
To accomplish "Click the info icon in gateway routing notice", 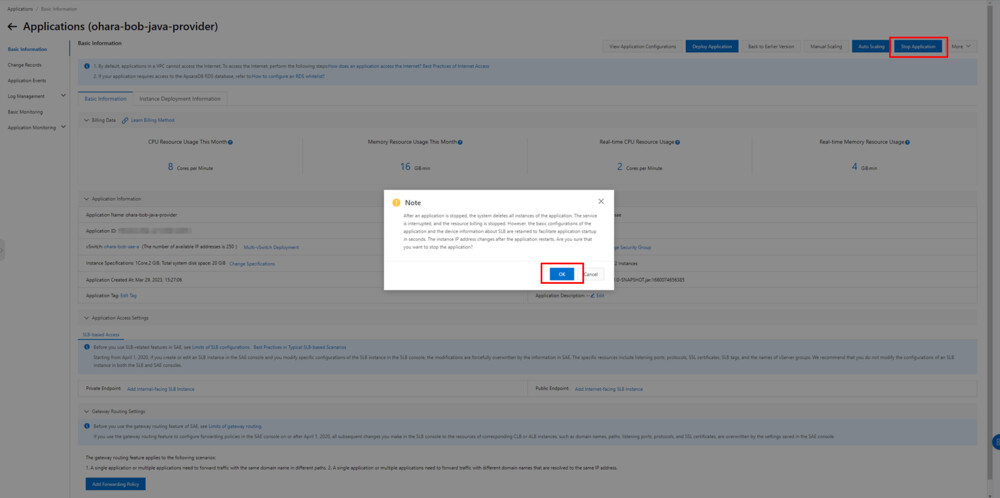I will coord(87,425).
